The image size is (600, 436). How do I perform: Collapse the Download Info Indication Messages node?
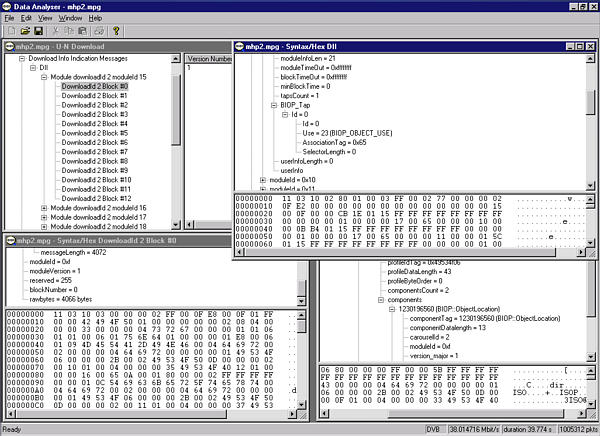tap(21, 58)
